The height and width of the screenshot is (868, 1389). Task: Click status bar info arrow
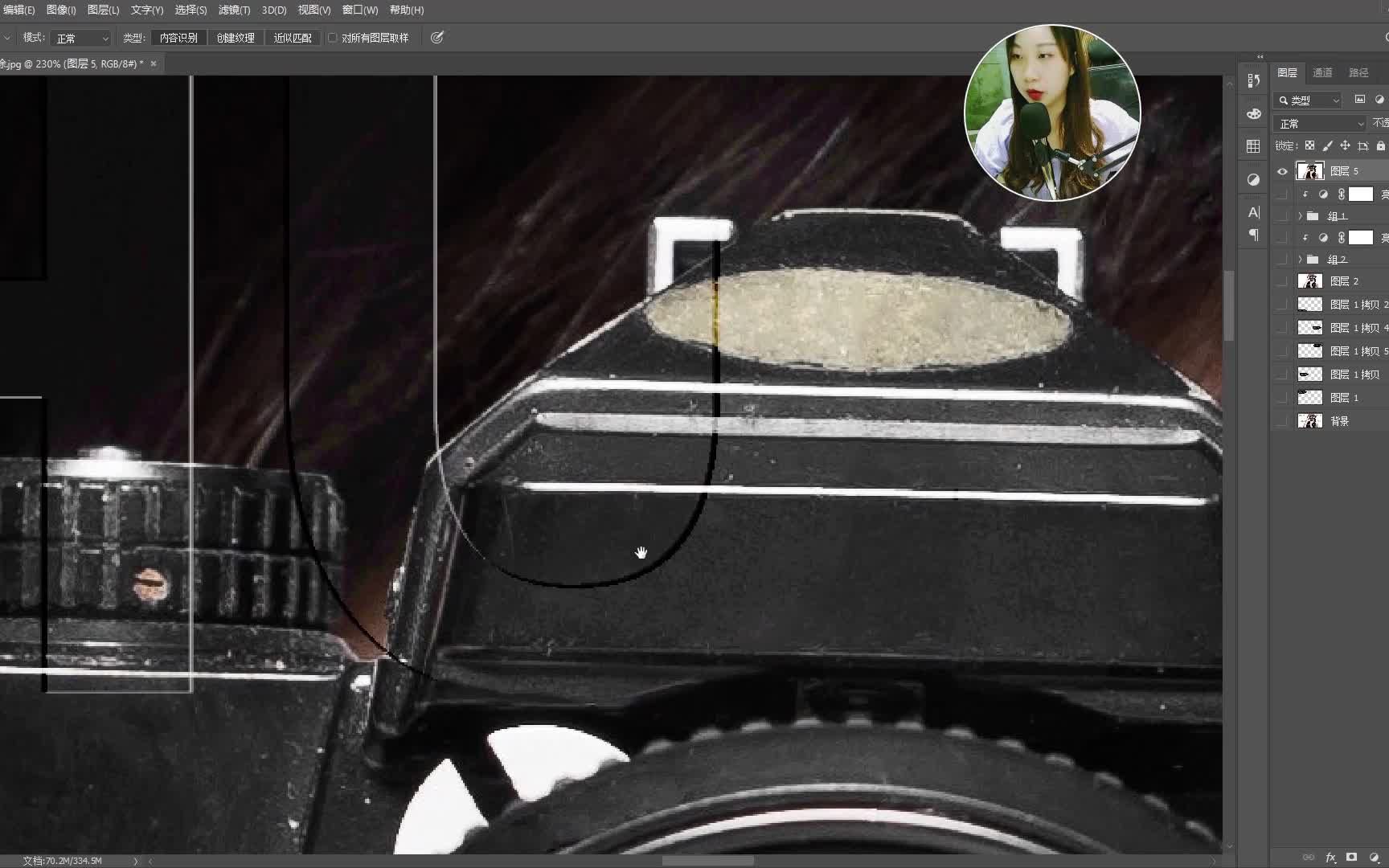pyautogui.click(x=135, y=860)
